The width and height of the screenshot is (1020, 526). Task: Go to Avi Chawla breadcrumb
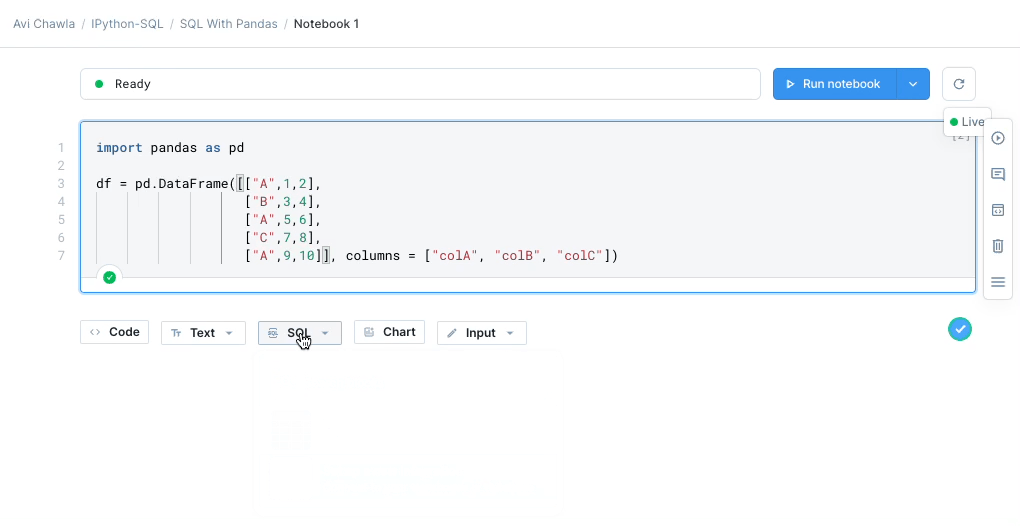[x=44, y=24]
